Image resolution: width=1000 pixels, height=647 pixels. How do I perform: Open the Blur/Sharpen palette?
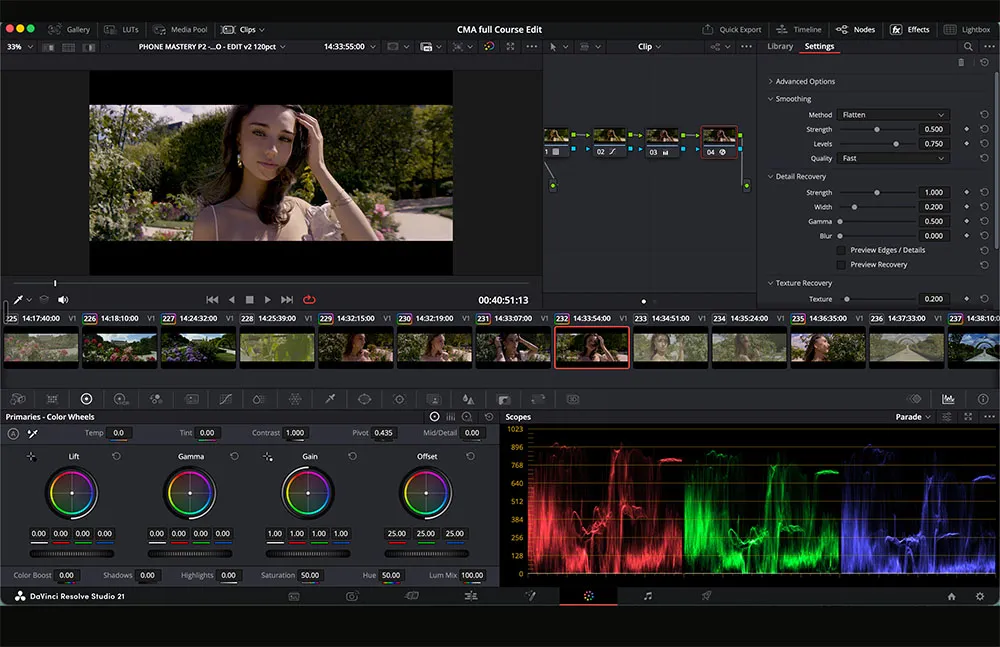(x=468, y=399)
